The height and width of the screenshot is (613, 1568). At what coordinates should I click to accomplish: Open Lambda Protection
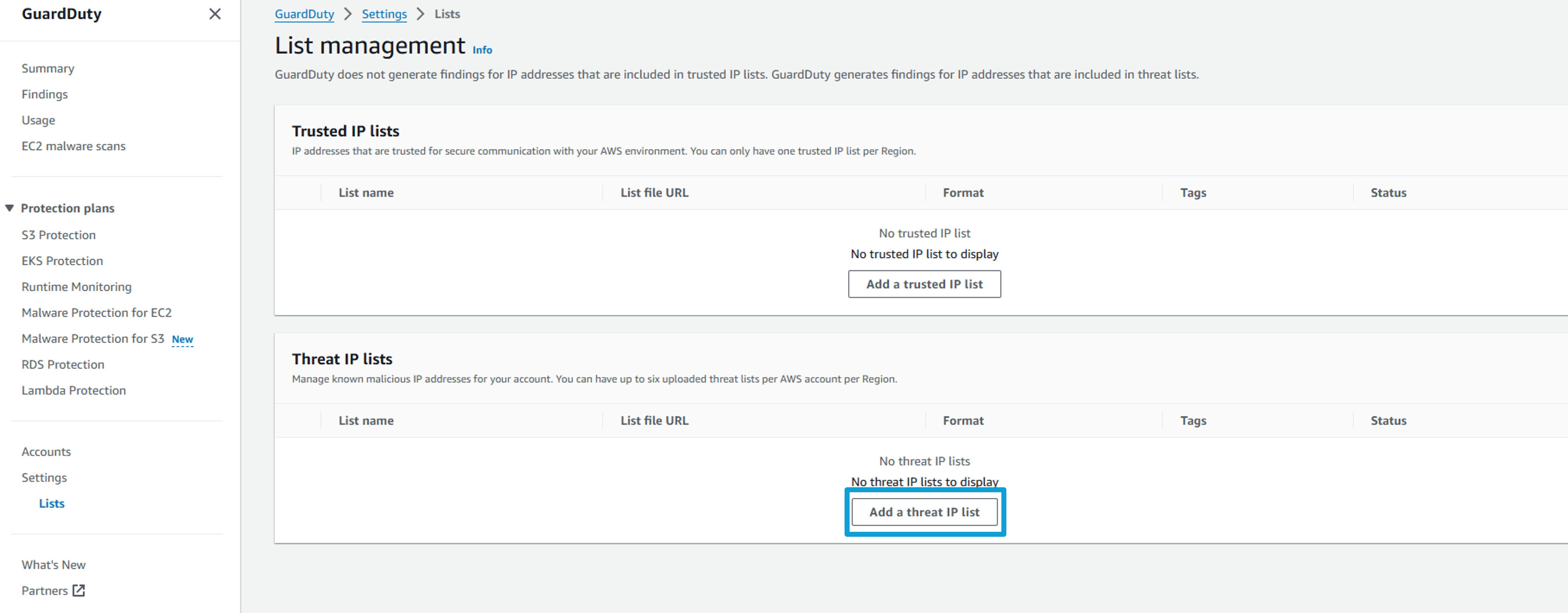pos(74,390)
